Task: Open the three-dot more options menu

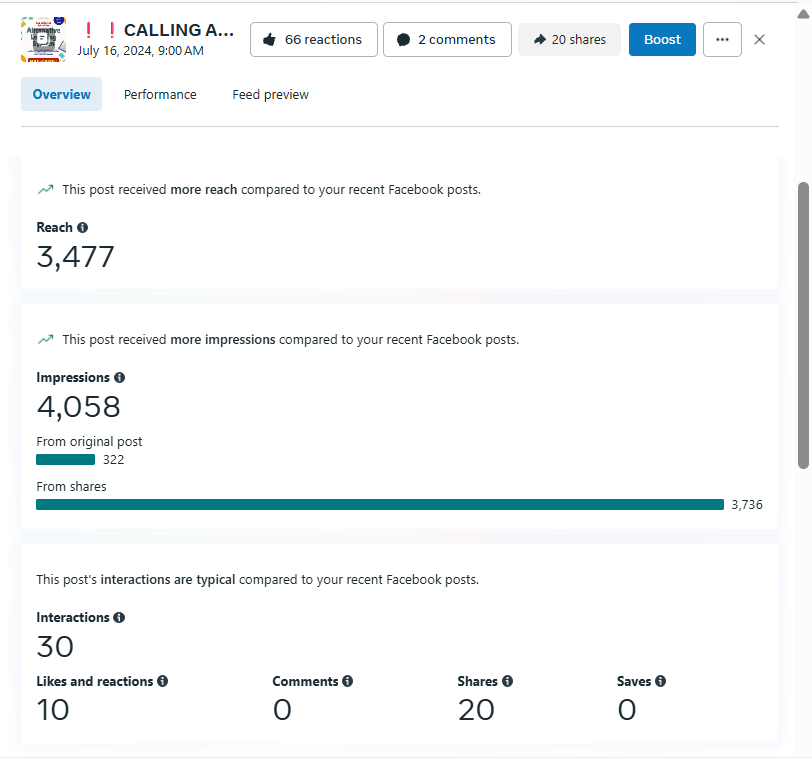Action: (x=722, y=40)
